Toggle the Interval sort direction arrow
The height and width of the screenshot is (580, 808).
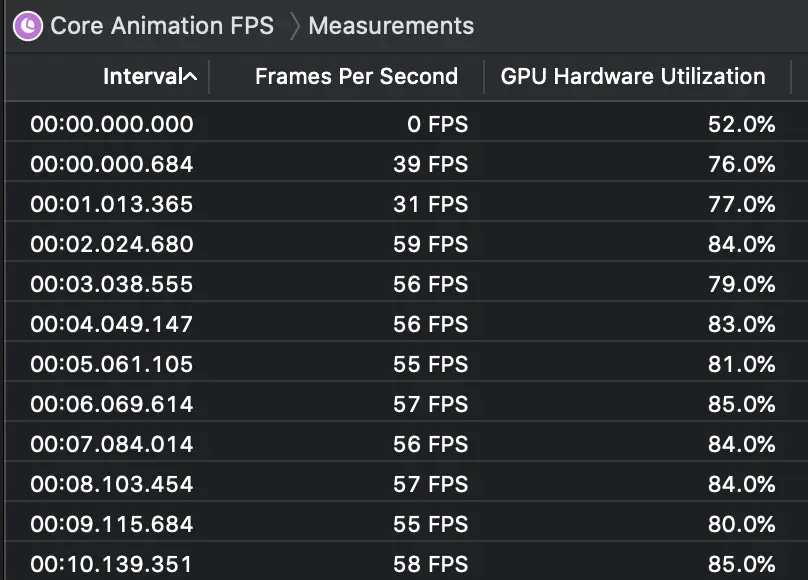coord(190,76)
